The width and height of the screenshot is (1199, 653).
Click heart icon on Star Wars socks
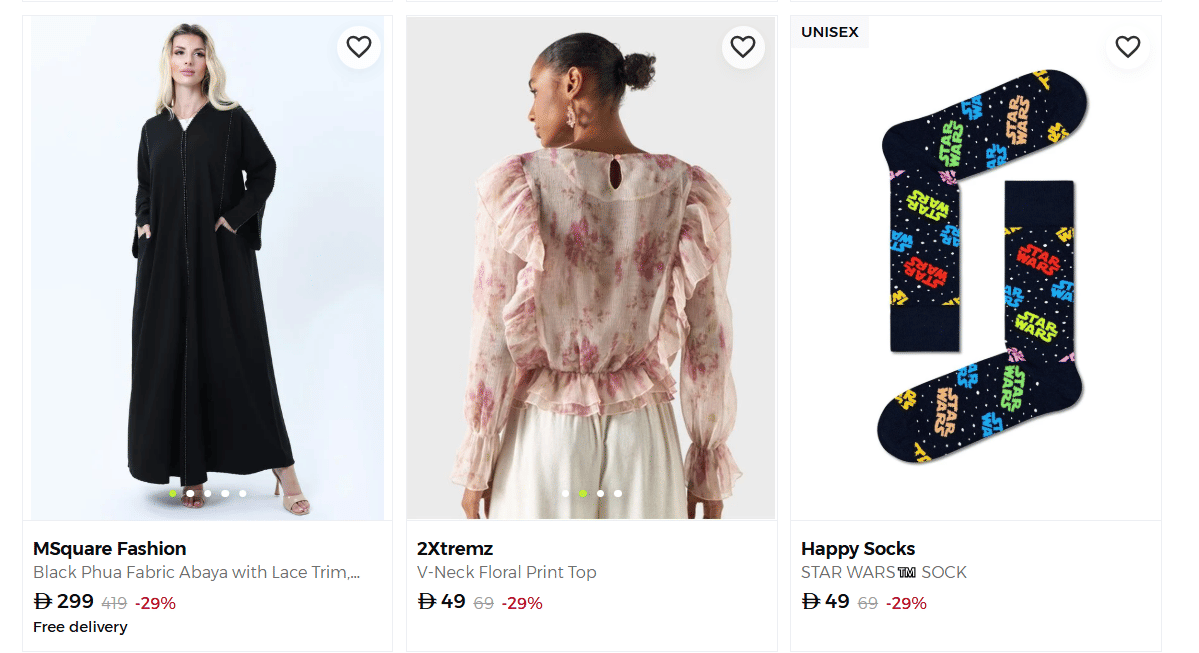point(1127,46)
